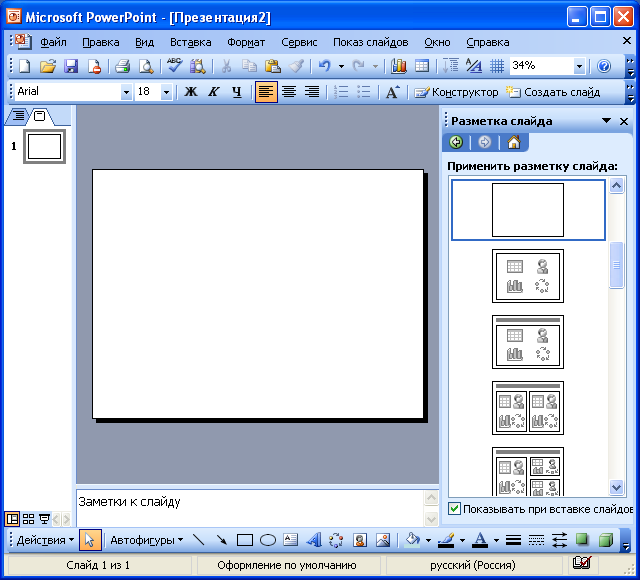
Task: Select the Arrow drawing tool
Action: click(x=222, y=540)
